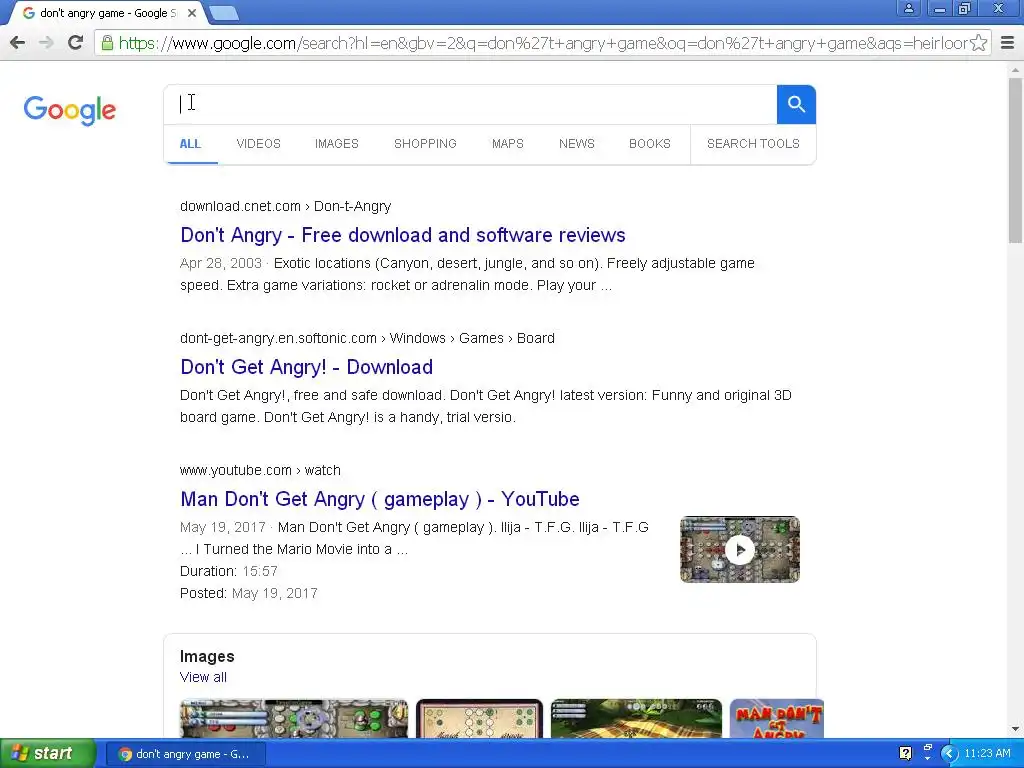Open Man Don't Get Angry YouTube link
Image resolution: width=1024 pixels, height=768 pixels.
[379, 499]
